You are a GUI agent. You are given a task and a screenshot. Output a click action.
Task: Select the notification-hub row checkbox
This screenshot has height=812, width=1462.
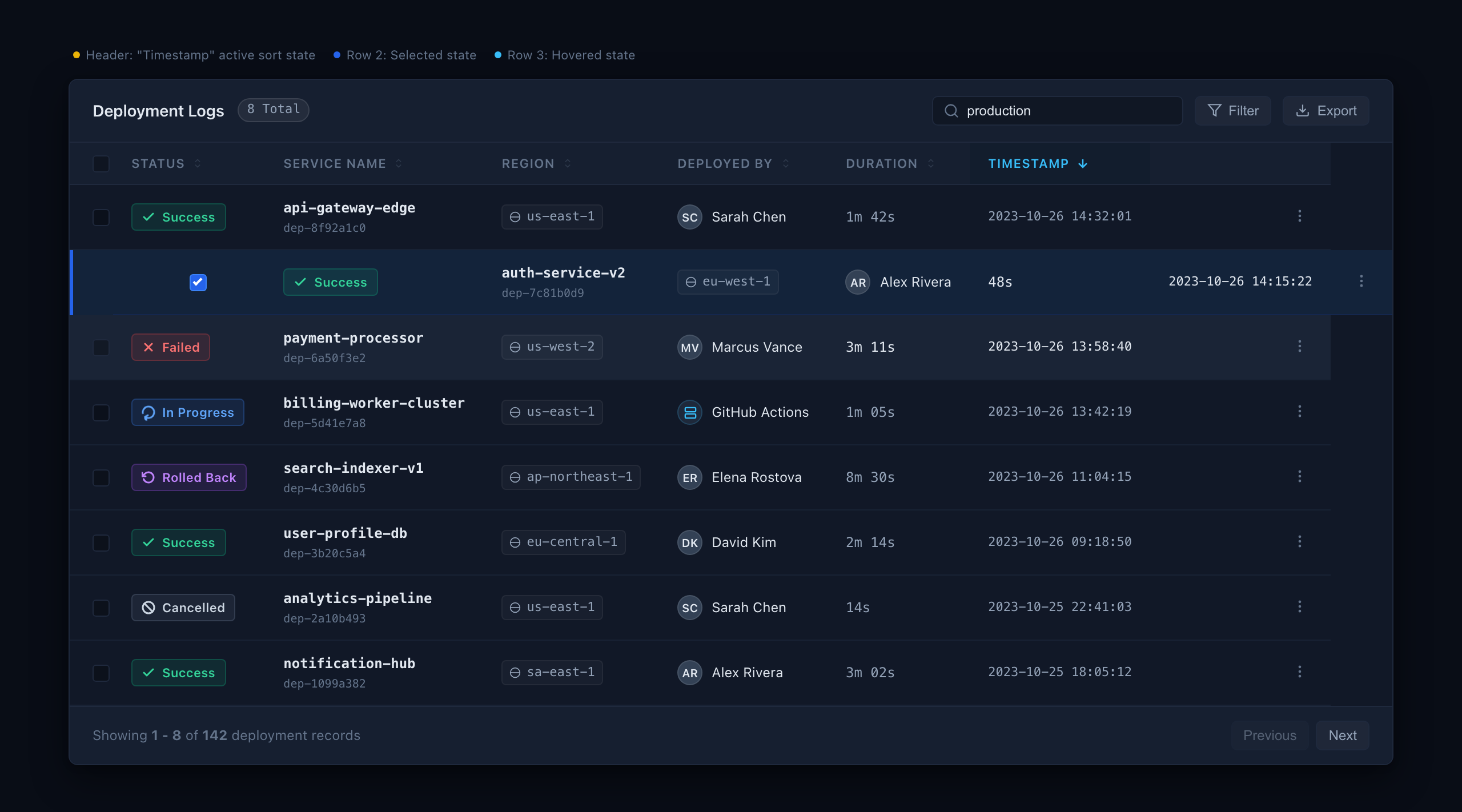pos(101,673)
